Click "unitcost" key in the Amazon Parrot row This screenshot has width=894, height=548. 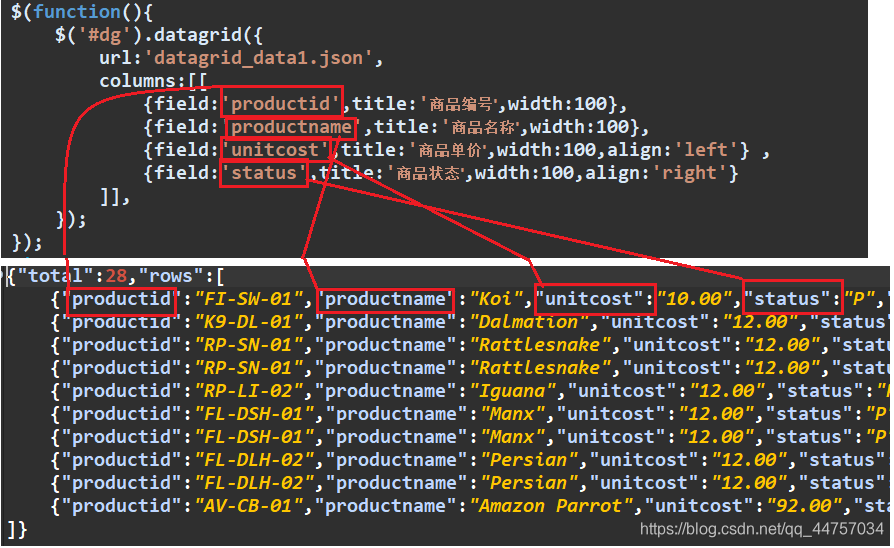(699, 506)
